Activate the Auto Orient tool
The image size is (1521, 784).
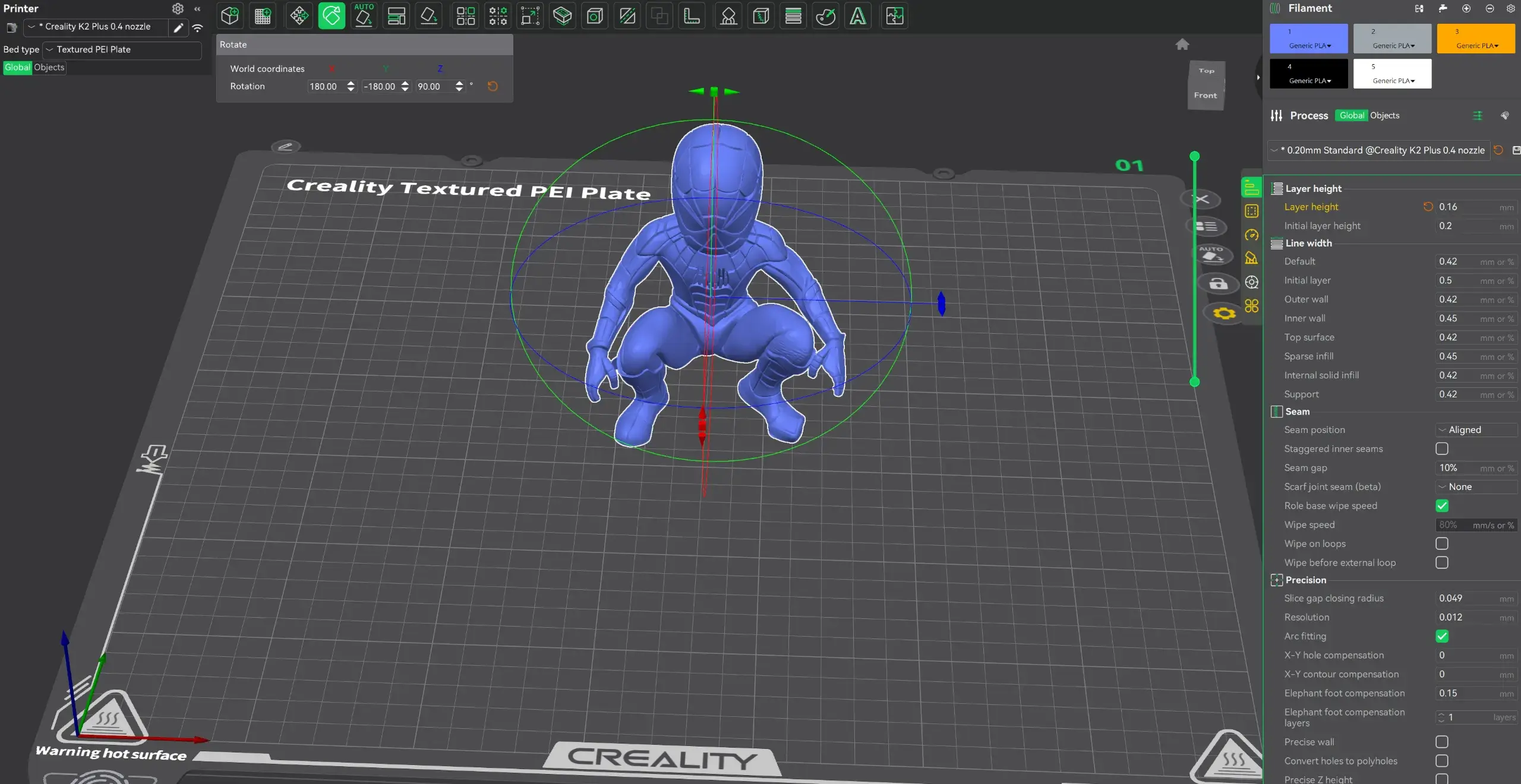pyautogui.click(x=364, y=16)
